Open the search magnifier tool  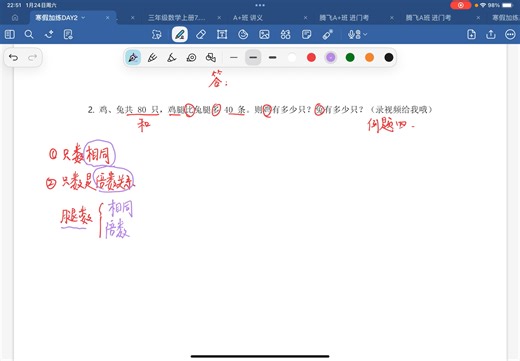click(29, 34)
